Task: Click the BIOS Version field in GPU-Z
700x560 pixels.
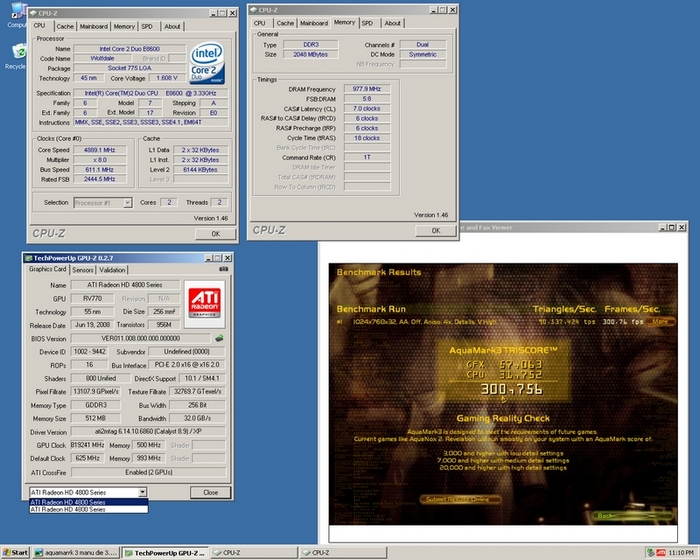Action: tap(141, 338)
